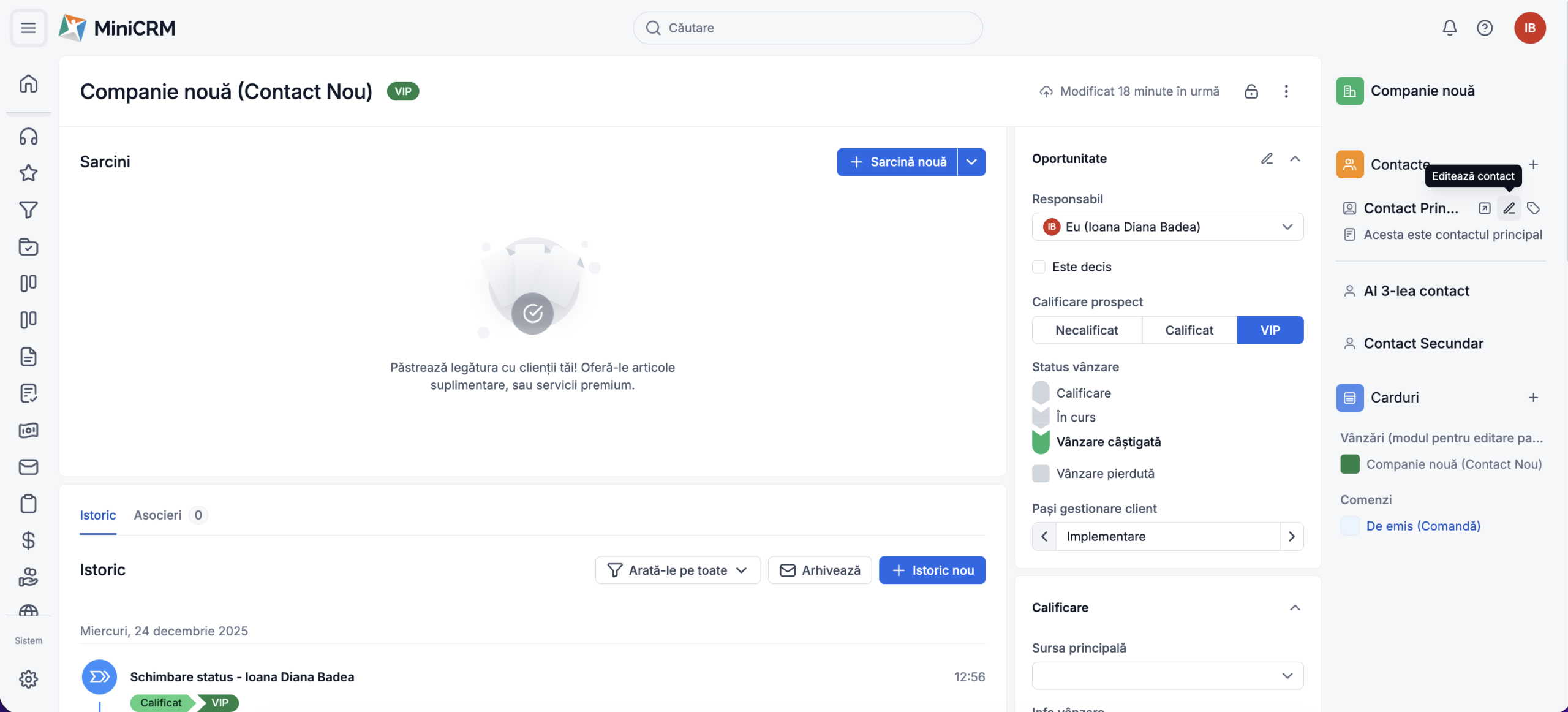1568x712 pixels.
Task: Select Necalificat prospect qualification
Action: [x=1087, y=330]
